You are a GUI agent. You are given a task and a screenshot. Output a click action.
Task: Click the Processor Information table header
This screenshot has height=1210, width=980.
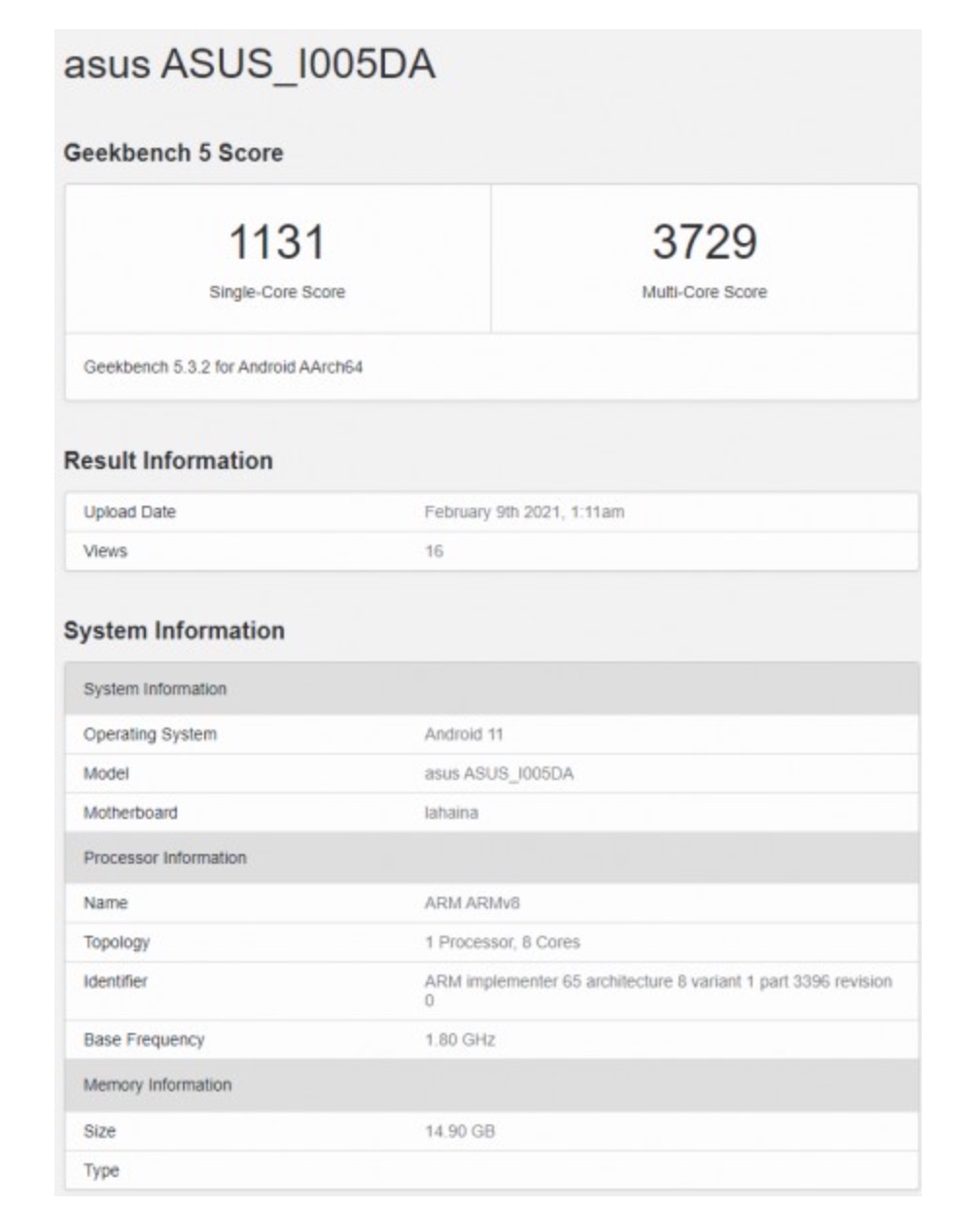(x=491, y=858)
